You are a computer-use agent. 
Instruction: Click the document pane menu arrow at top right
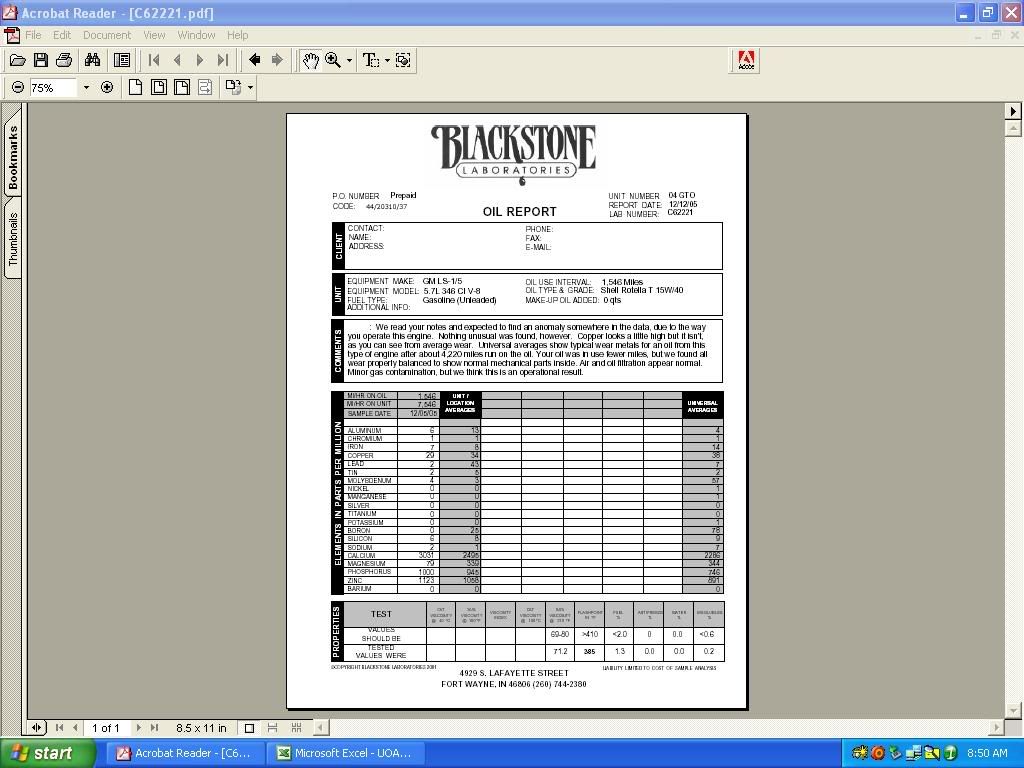coord(1013,111)
